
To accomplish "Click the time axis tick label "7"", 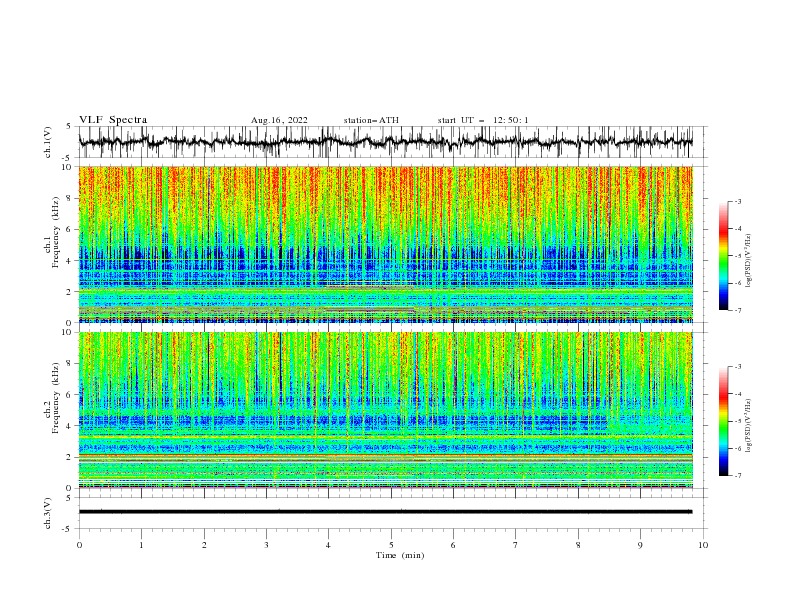I will click(x=516, y=545).
